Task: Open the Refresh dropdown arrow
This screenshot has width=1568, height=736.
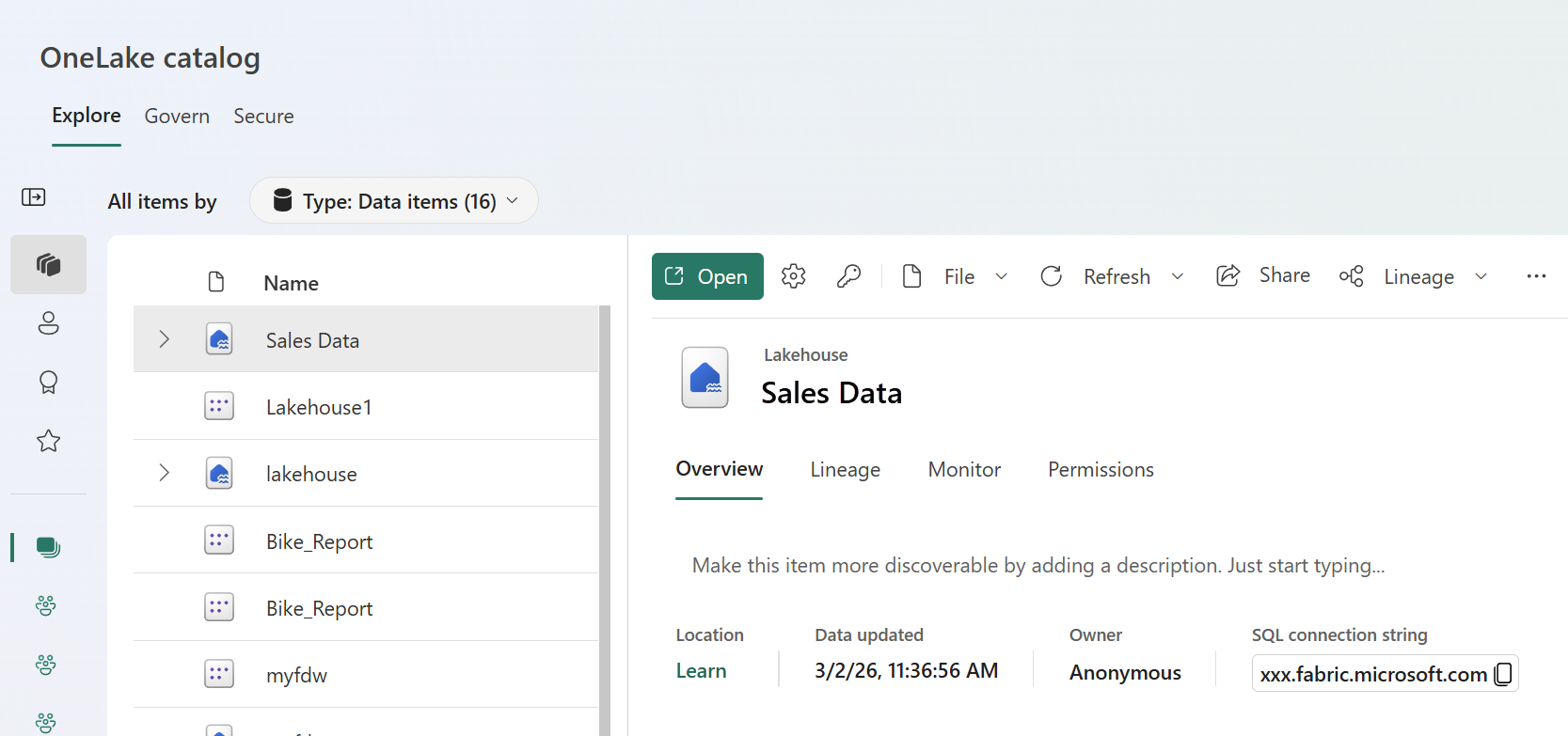Action: (x=1178, y=276)
